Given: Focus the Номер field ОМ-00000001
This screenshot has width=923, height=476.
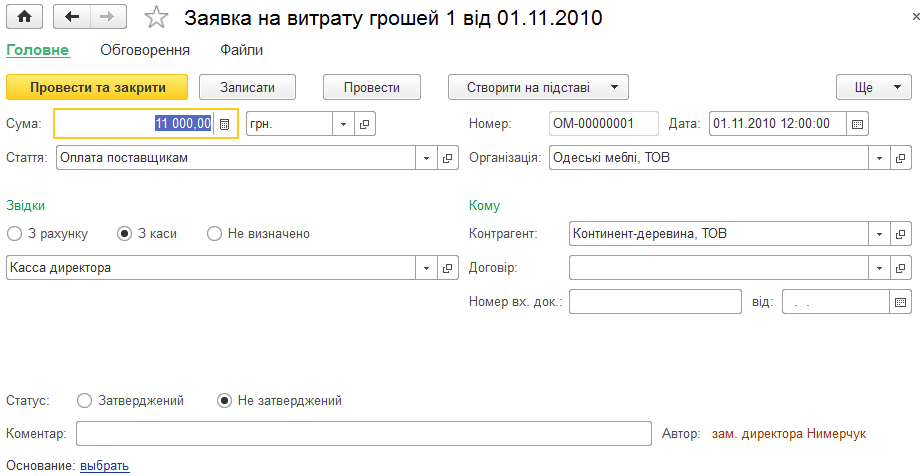Looking at the screenshot, I should pos(603,124).
